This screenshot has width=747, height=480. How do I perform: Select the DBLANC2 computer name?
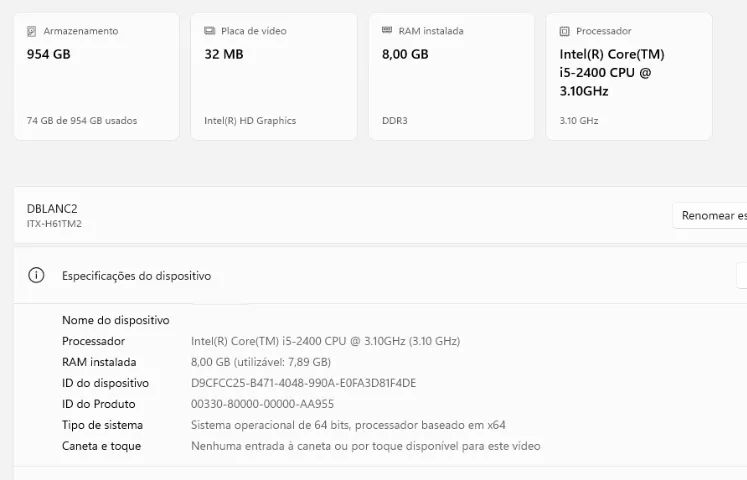[x=52, y=208]
